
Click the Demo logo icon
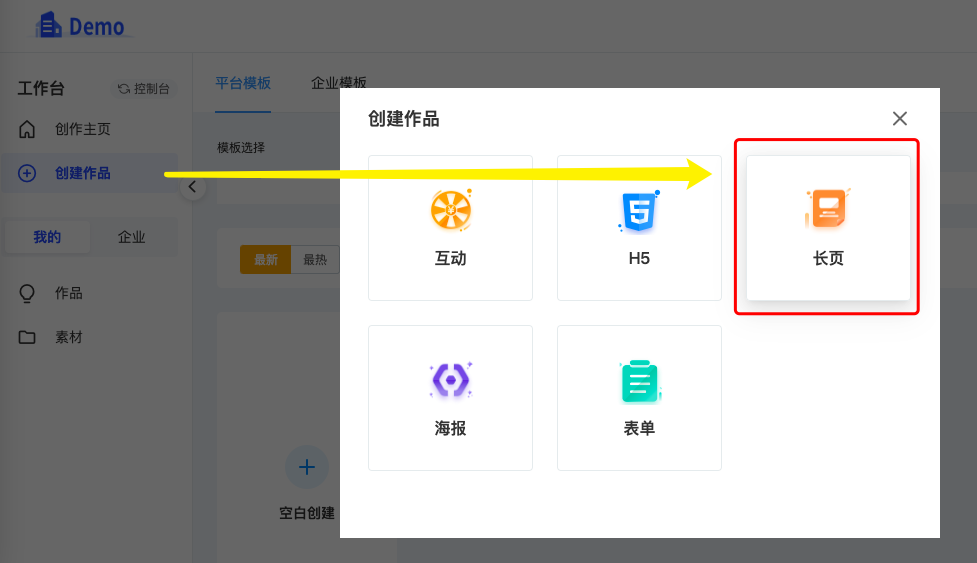tap(49, 25)
